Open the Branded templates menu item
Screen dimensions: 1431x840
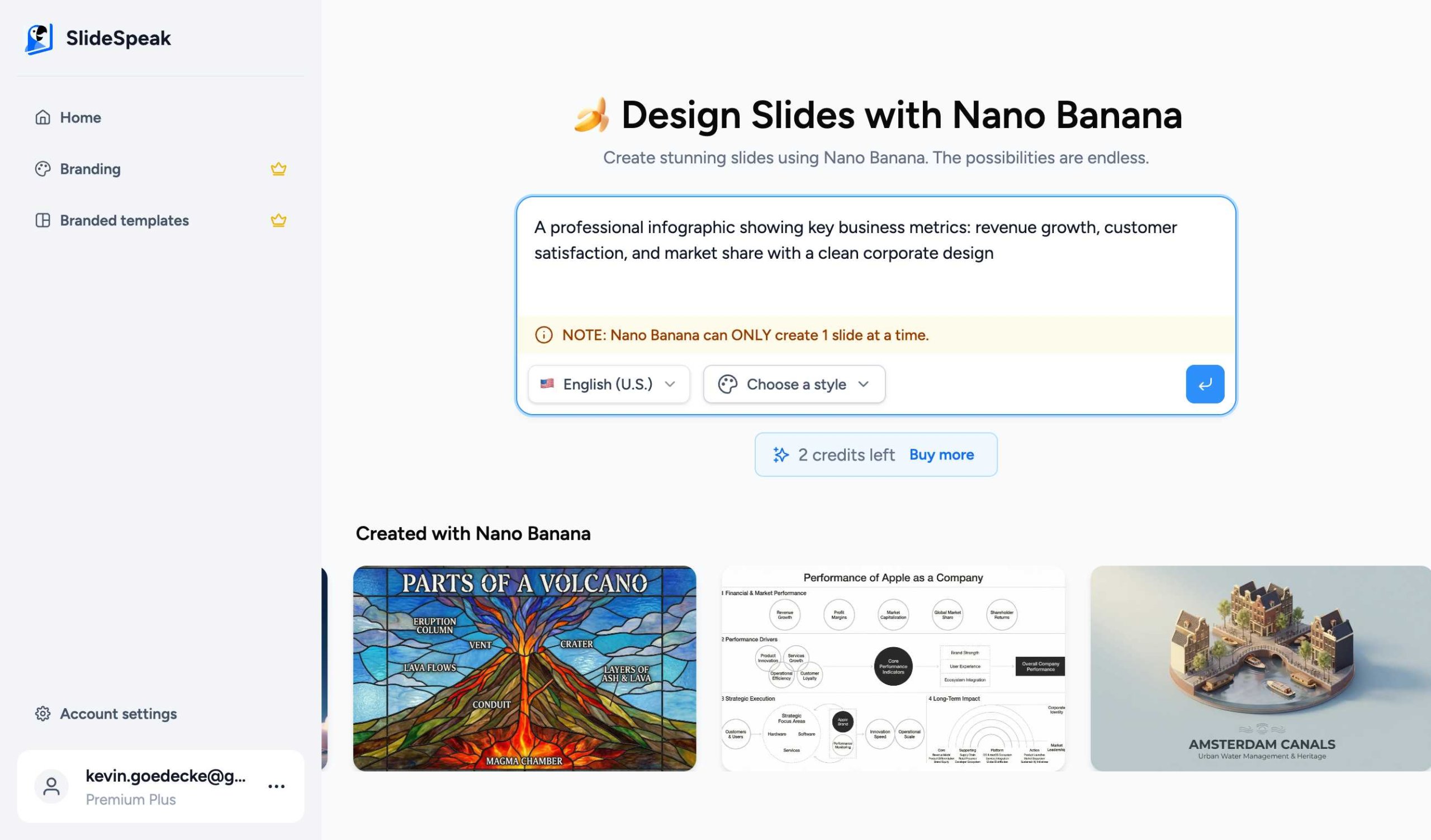pos(124,220)
